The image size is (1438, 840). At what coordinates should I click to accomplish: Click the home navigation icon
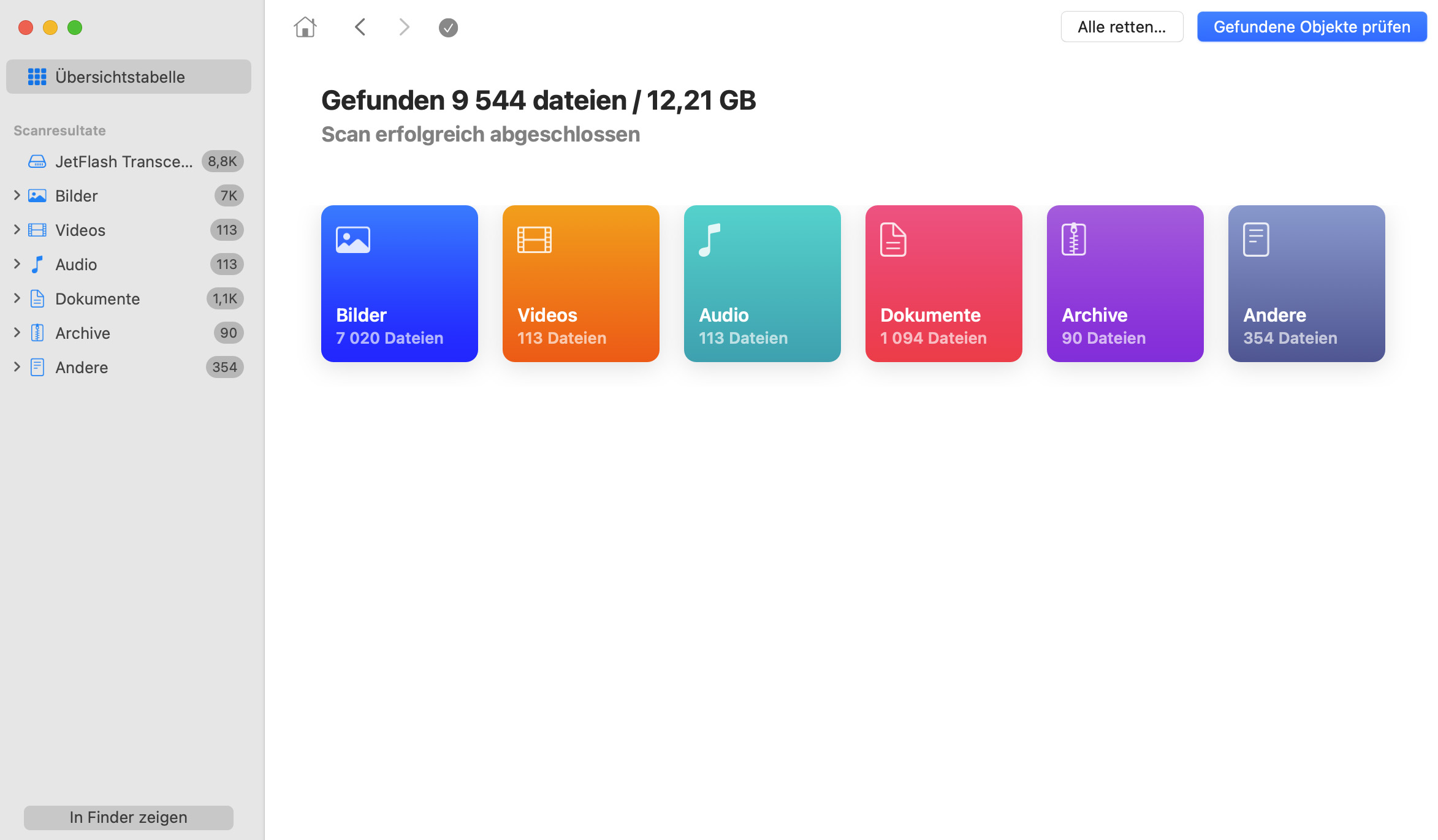click(305, 27)
